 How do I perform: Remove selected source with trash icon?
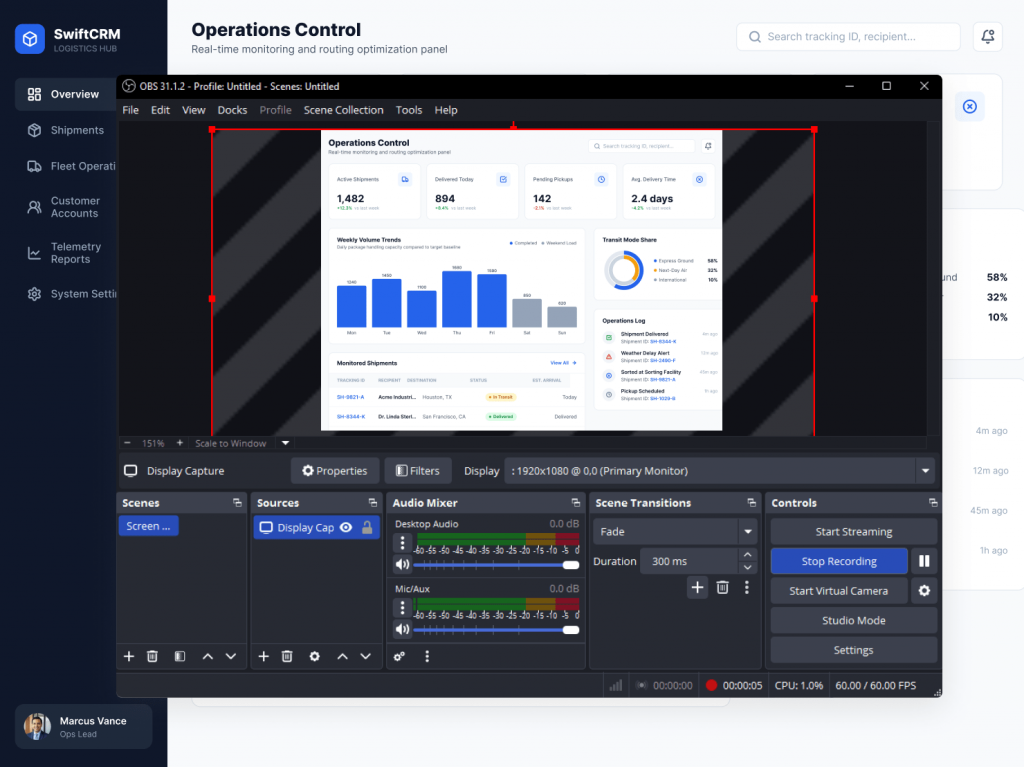pos(287,656)
